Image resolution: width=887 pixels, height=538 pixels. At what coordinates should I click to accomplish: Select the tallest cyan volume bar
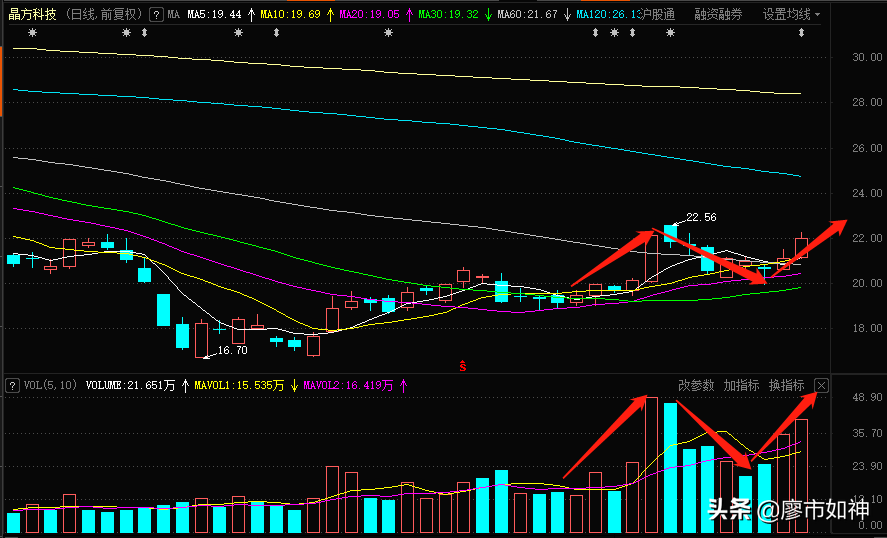click(670, 468)
